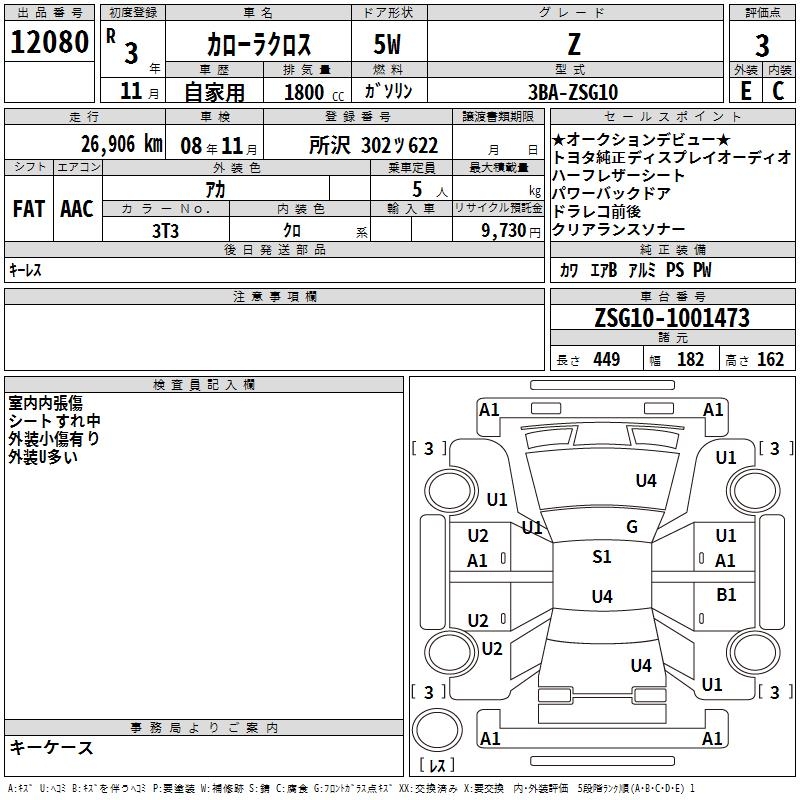Click the model code 3BA-ZSG10
Screen dimensions: 800x800
pyautogui.click(x=572, y=92)
